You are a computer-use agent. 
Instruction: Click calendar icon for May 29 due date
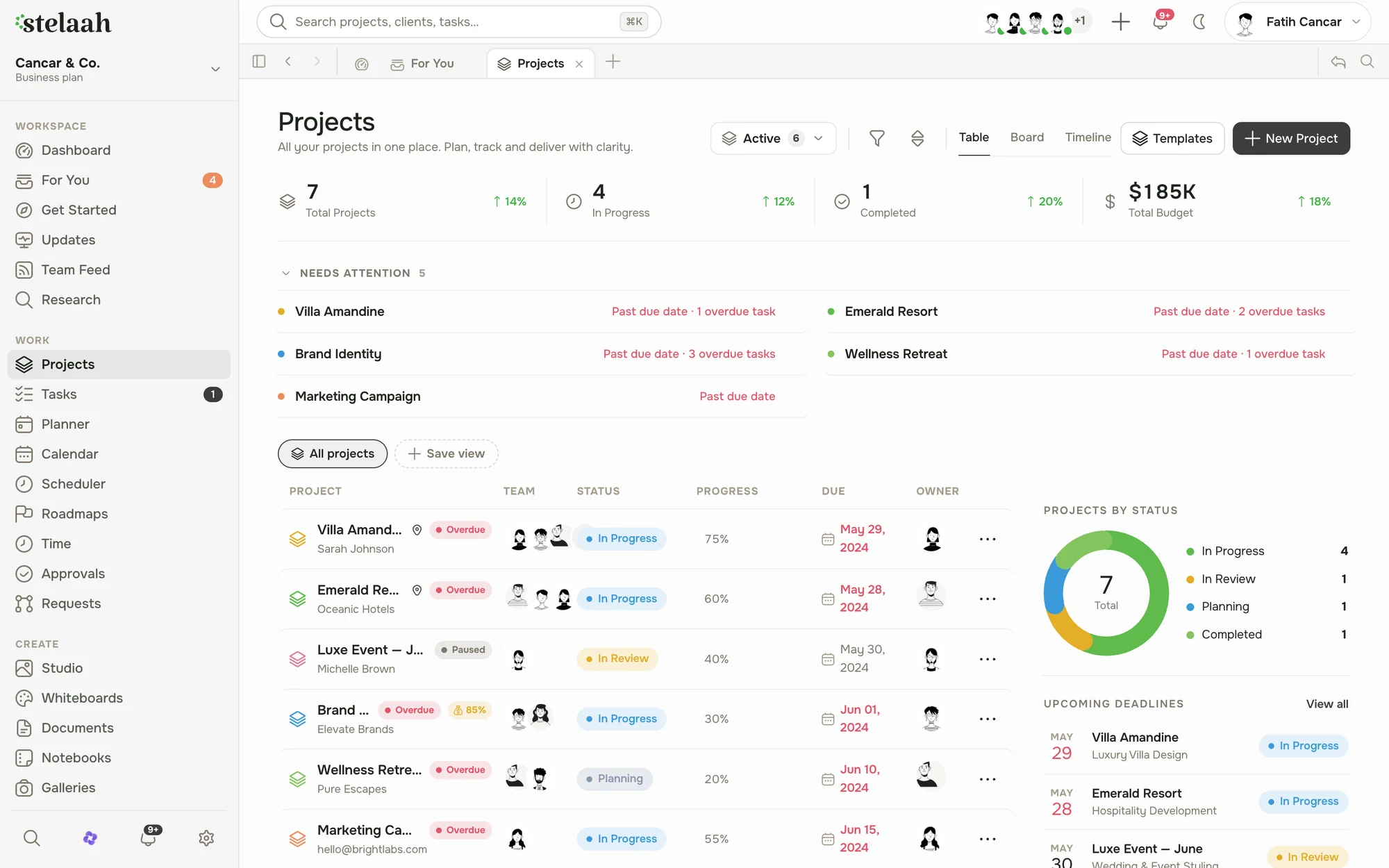(828, 539)
